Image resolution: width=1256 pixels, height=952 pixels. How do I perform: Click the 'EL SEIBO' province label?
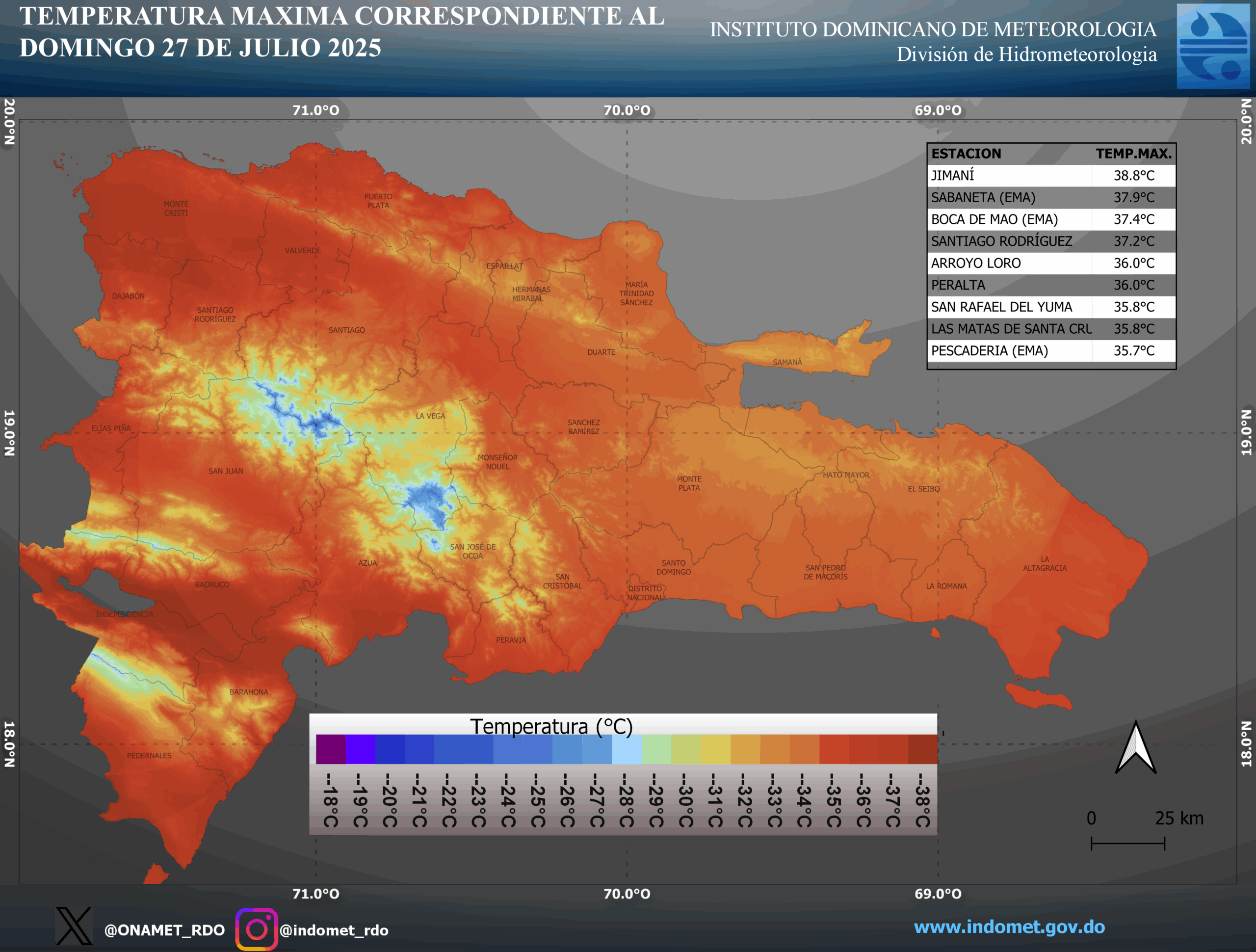click(x=924, y=488)
